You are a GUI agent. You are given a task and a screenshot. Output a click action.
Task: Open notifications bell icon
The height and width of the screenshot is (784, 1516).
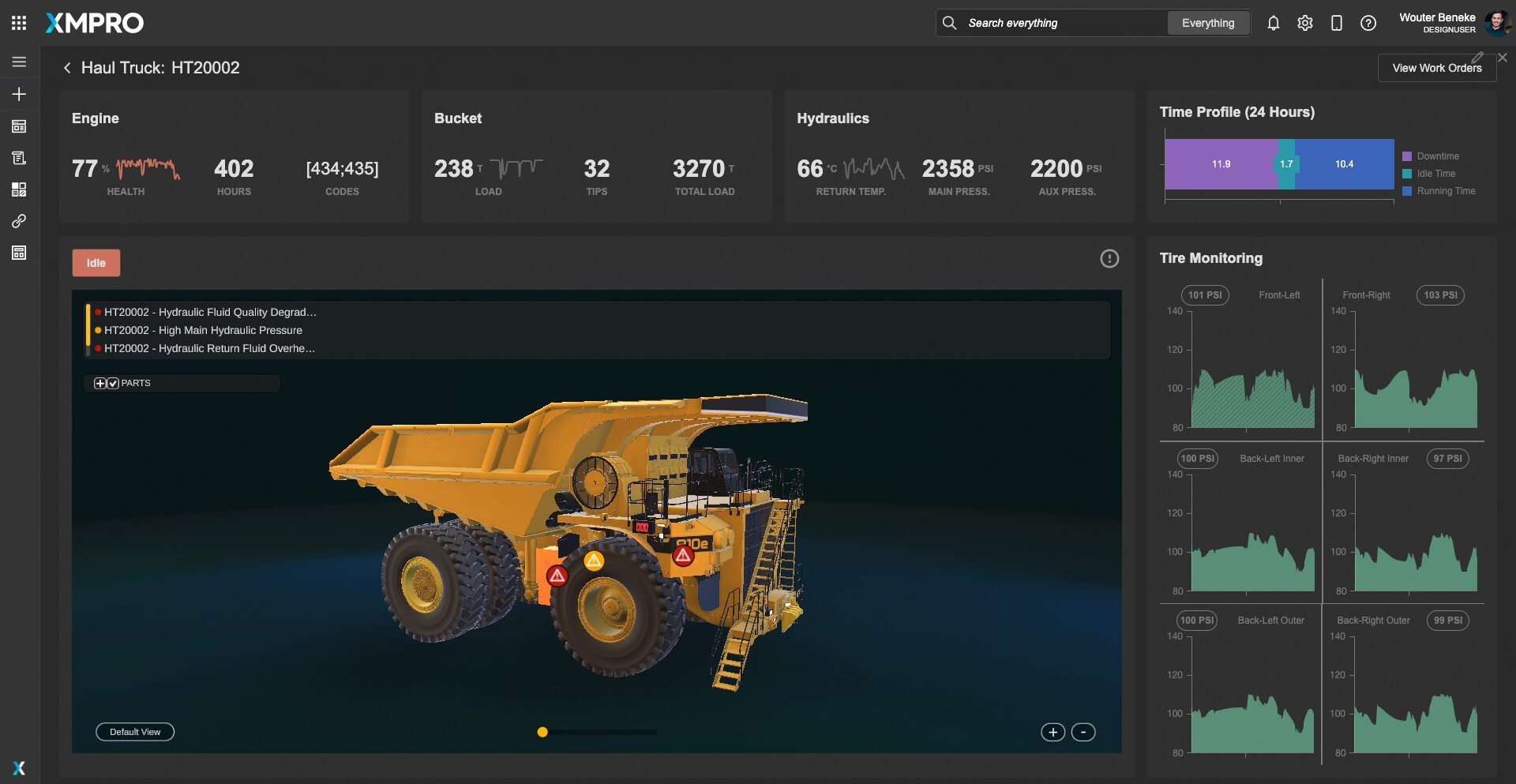pos(1273,23)
